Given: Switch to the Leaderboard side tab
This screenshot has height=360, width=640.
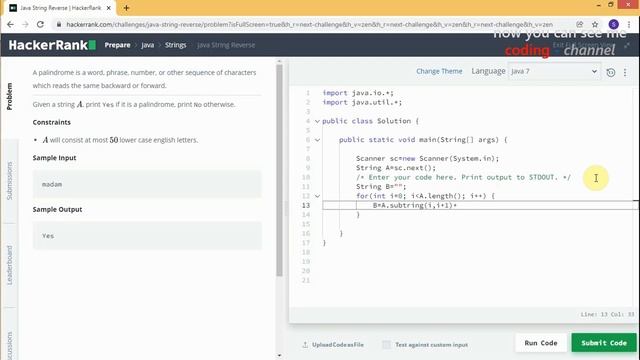Looking at the screenshot, I should click(x=9, y=265).
